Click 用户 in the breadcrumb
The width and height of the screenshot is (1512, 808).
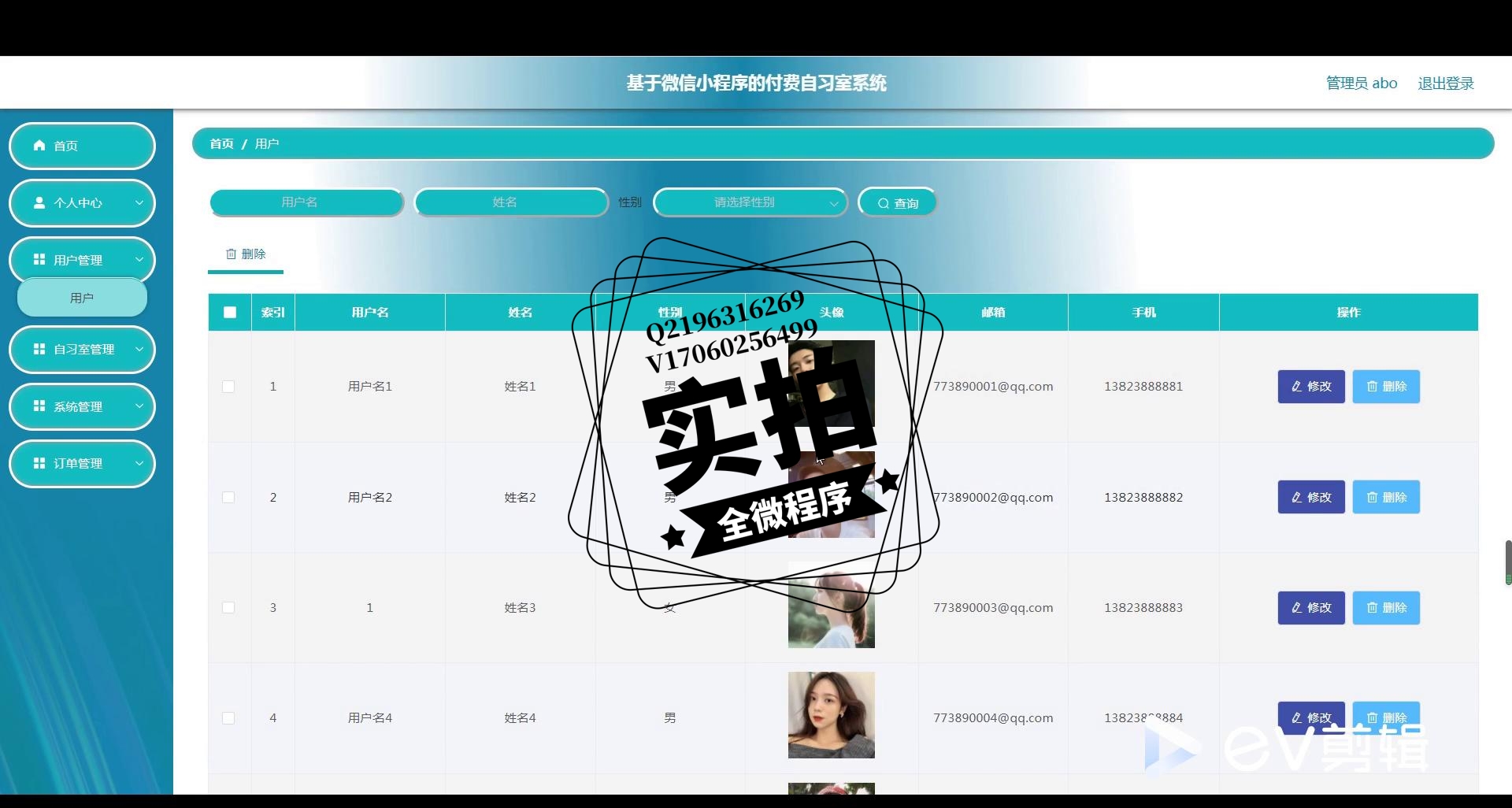coord(267,143)
